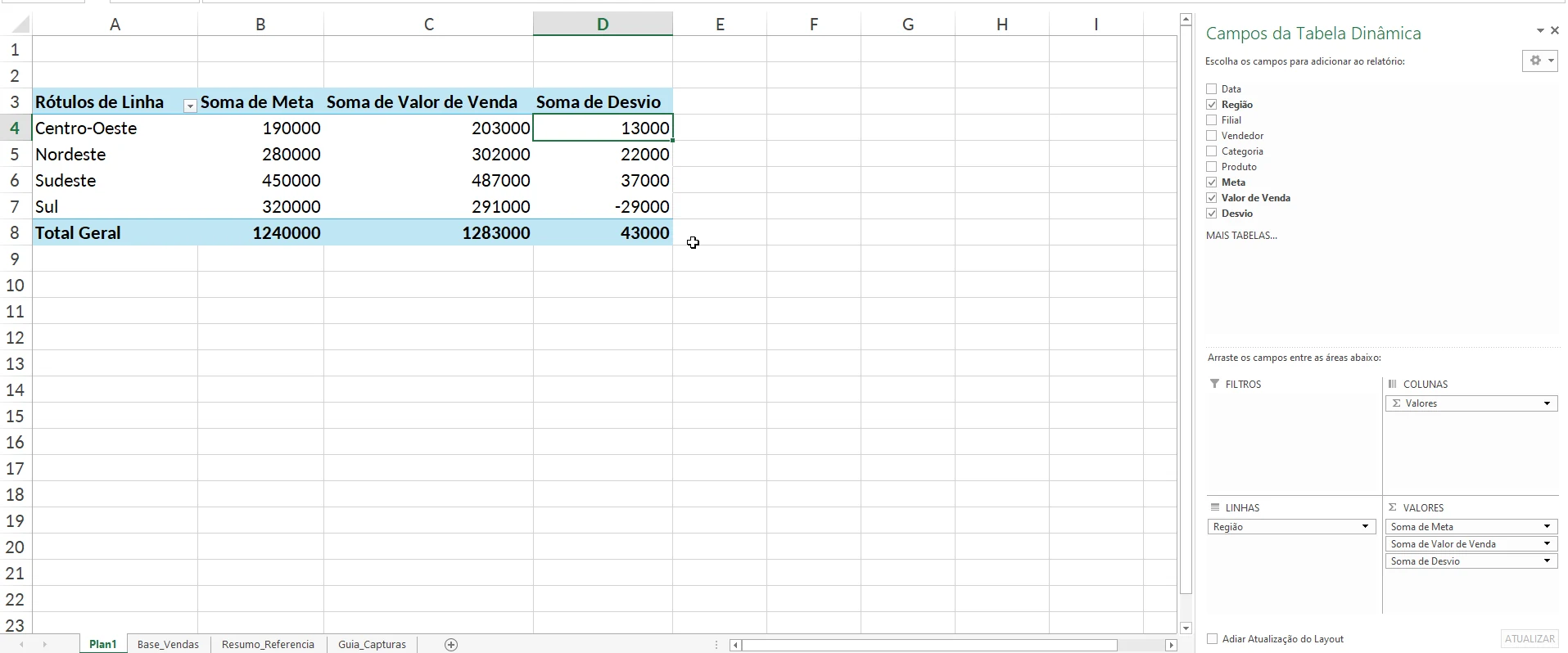Enable the Vendedor field checkbox

point(1212,136)
